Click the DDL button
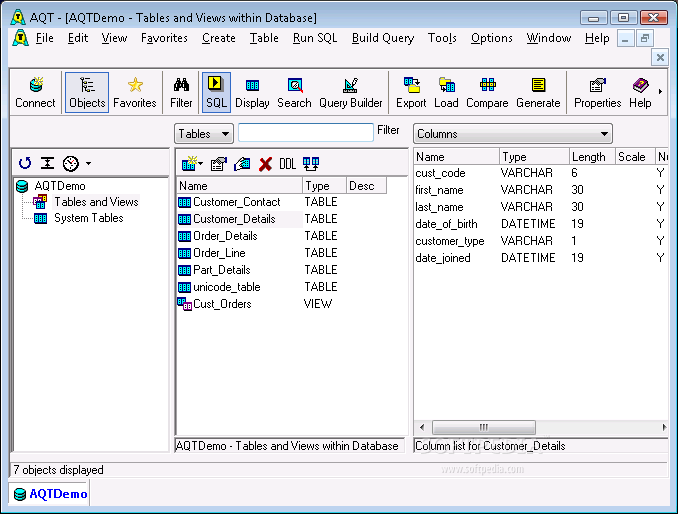The height and width of the screenshot is (514, 678). [x=288, y=164]
